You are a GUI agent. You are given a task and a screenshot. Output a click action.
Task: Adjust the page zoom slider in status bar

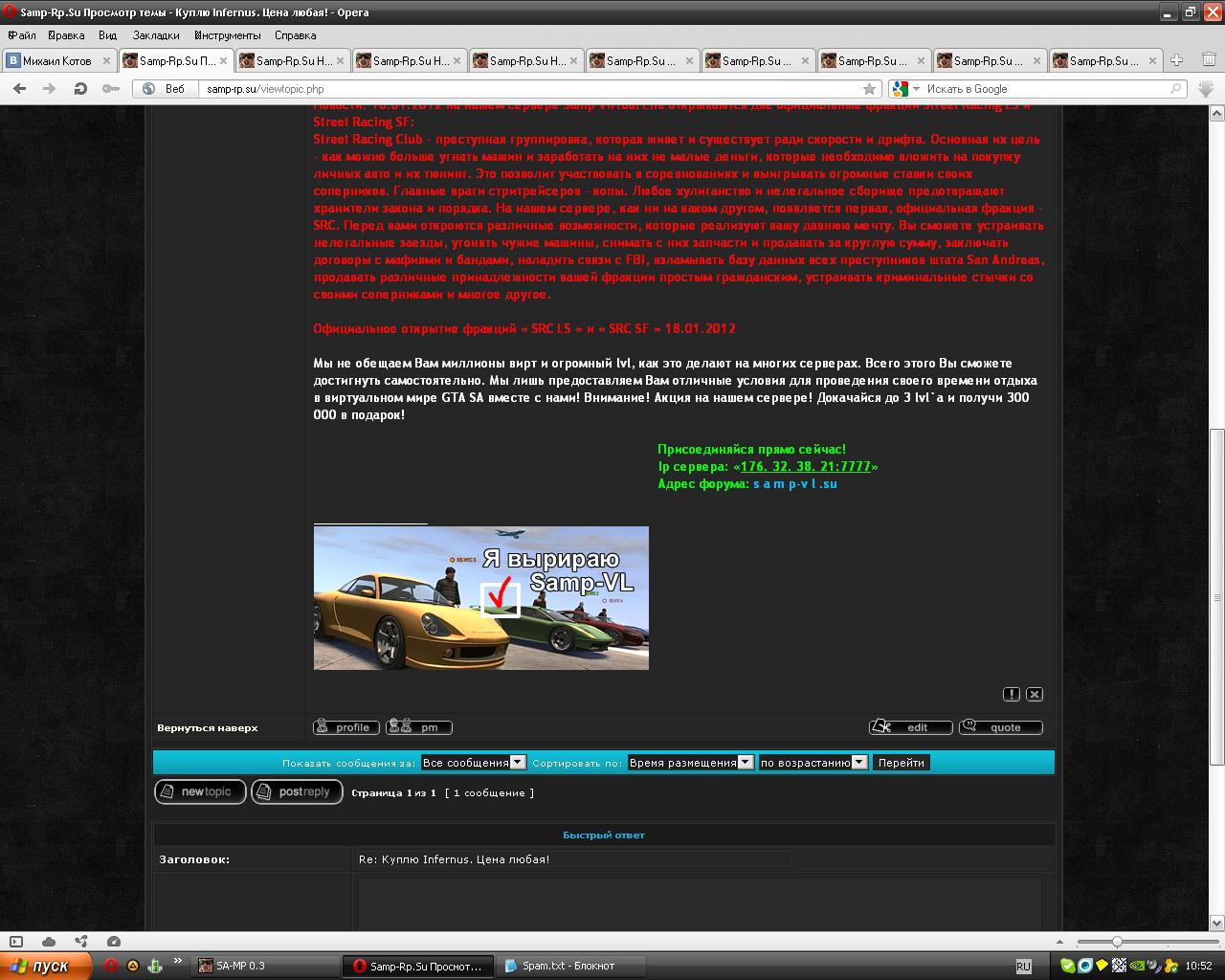click(x=1117, y=942)
